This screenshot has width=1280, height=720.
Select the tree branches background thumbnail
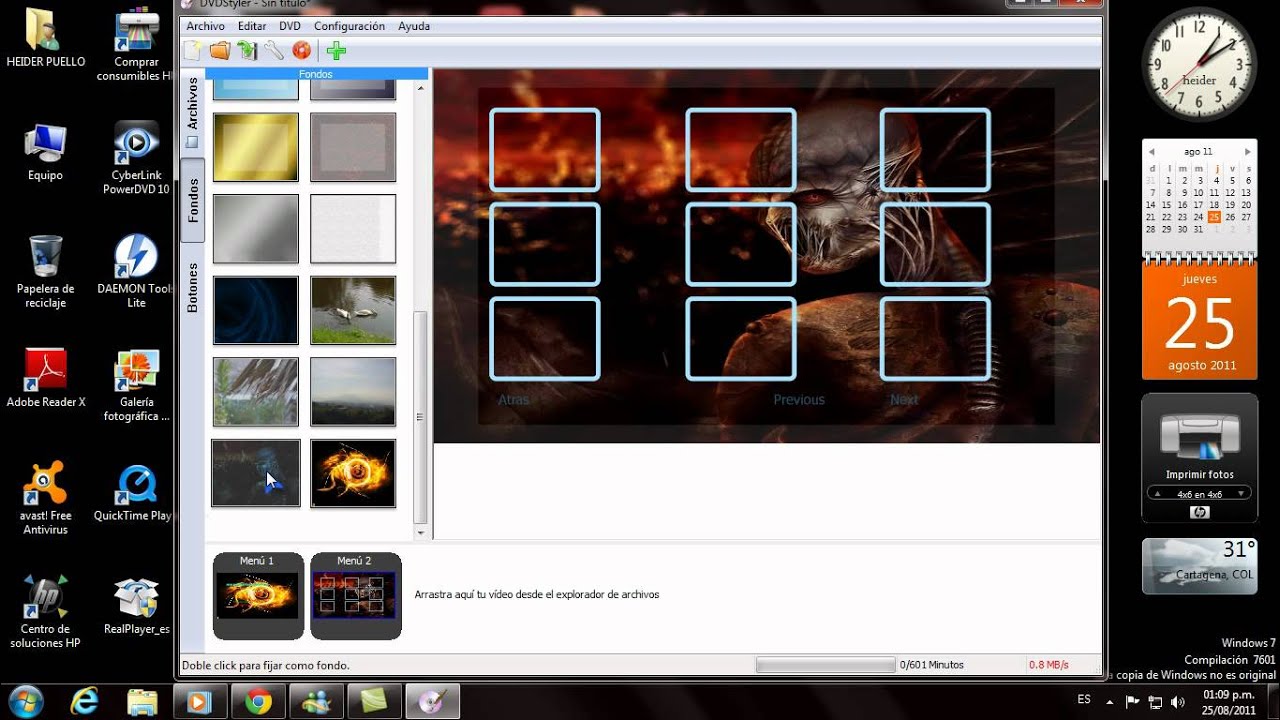[256, 392]
